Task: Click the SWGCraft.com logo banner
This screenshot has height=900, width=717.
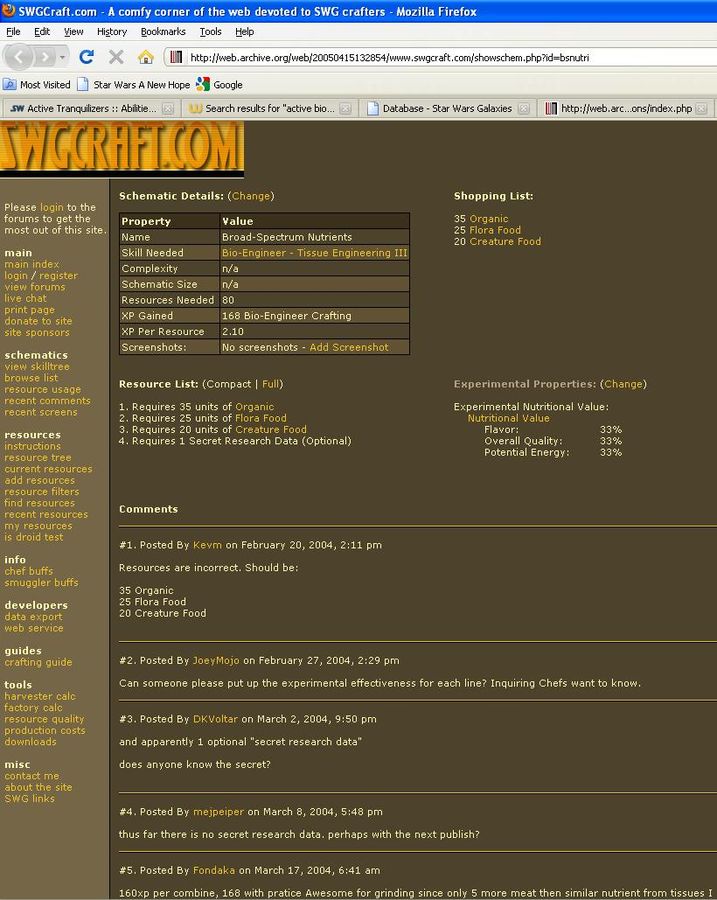Action: click(121, 149)
